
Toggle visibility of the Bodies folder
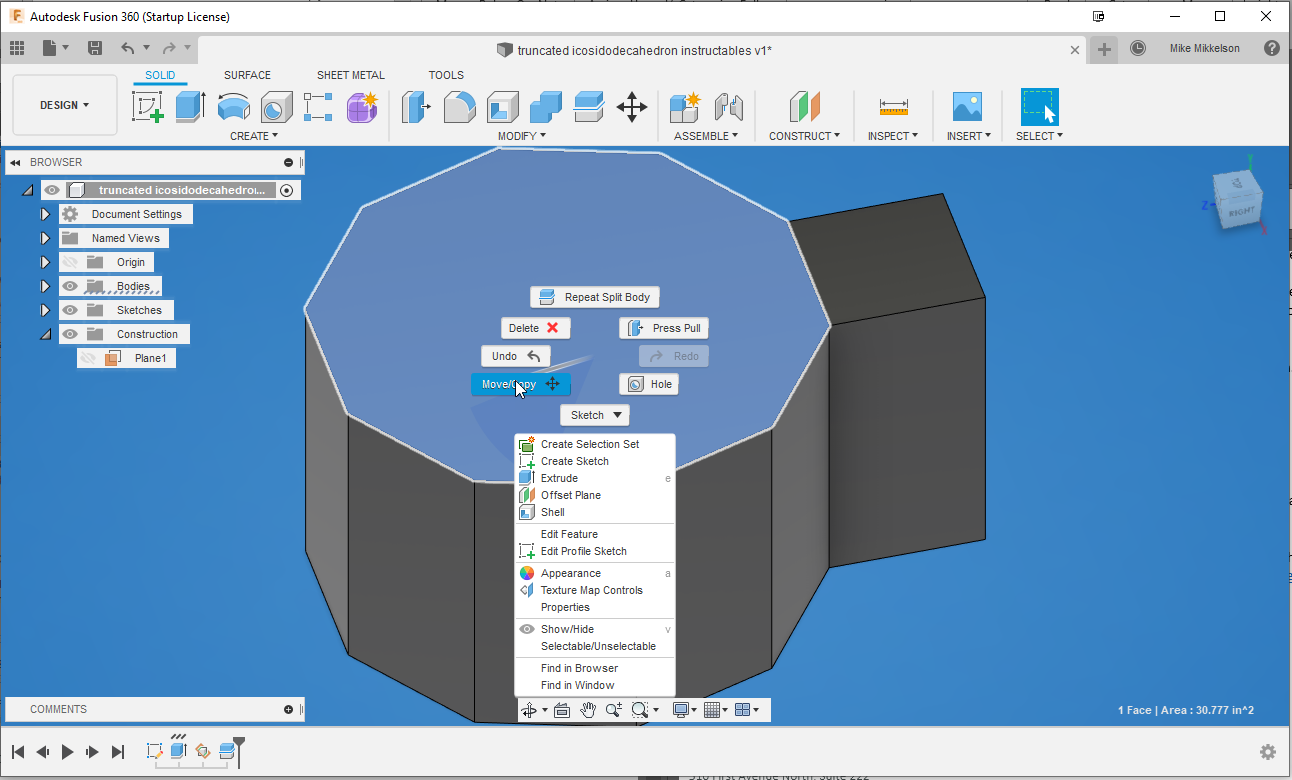click(x=69, y=285)
